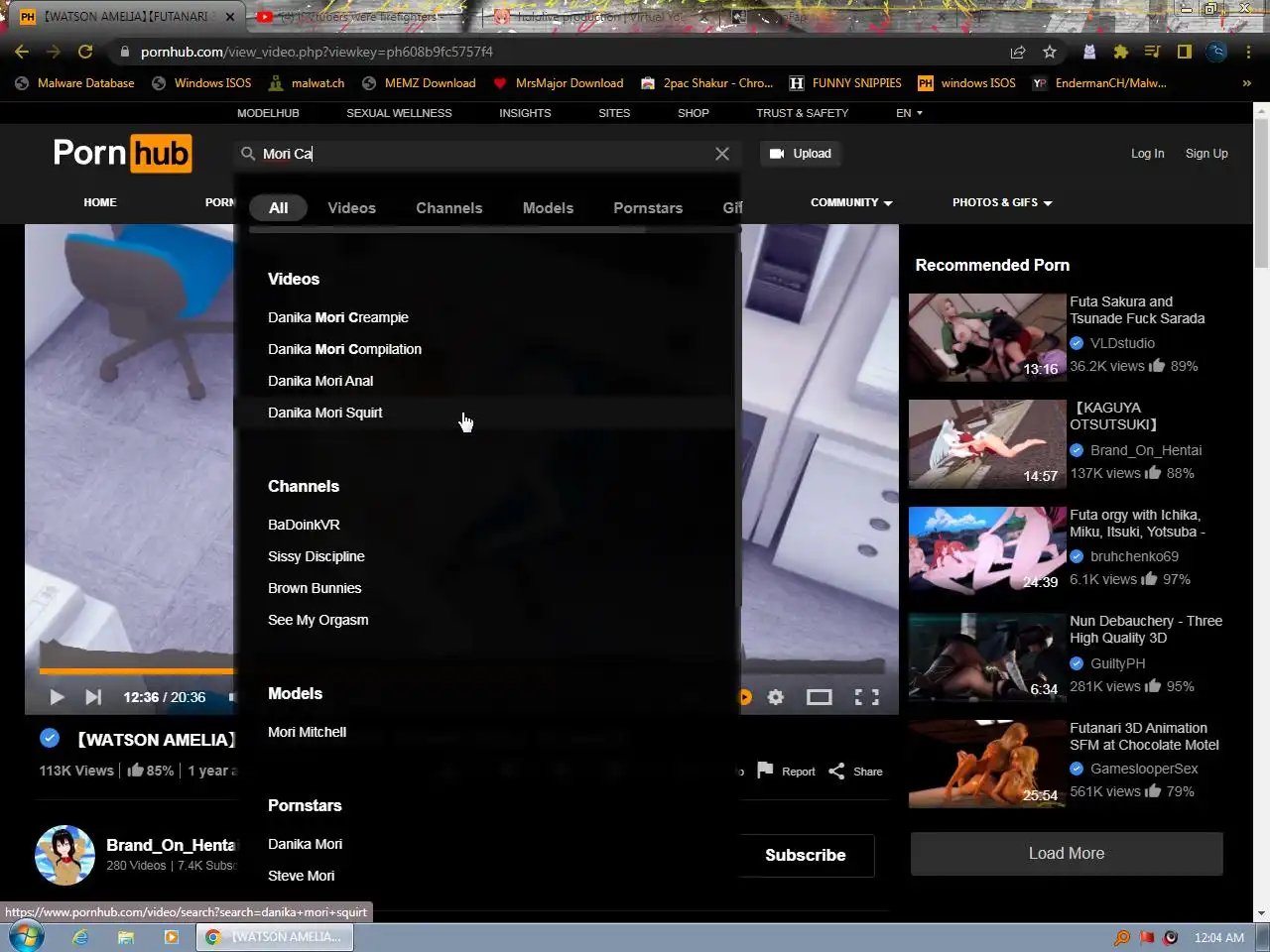Open the player settings gear
The image size is (1270, 952).
point(776,697)
